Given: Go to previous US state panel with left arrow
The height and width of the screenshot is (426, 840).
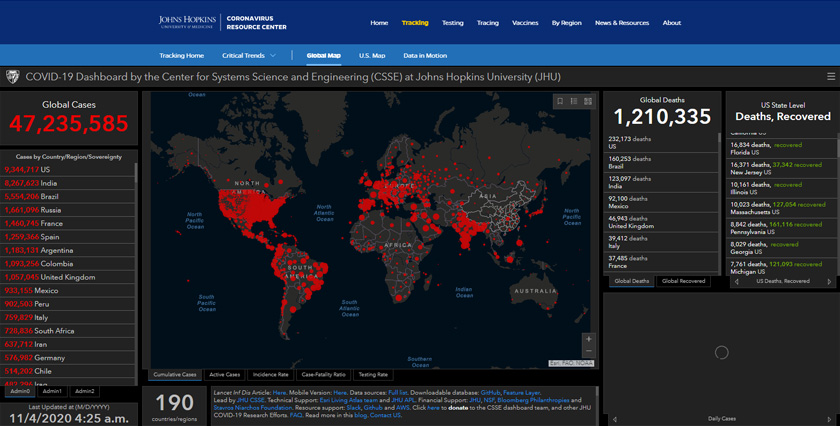Looking at the screenshot, I should coord(737,281).
